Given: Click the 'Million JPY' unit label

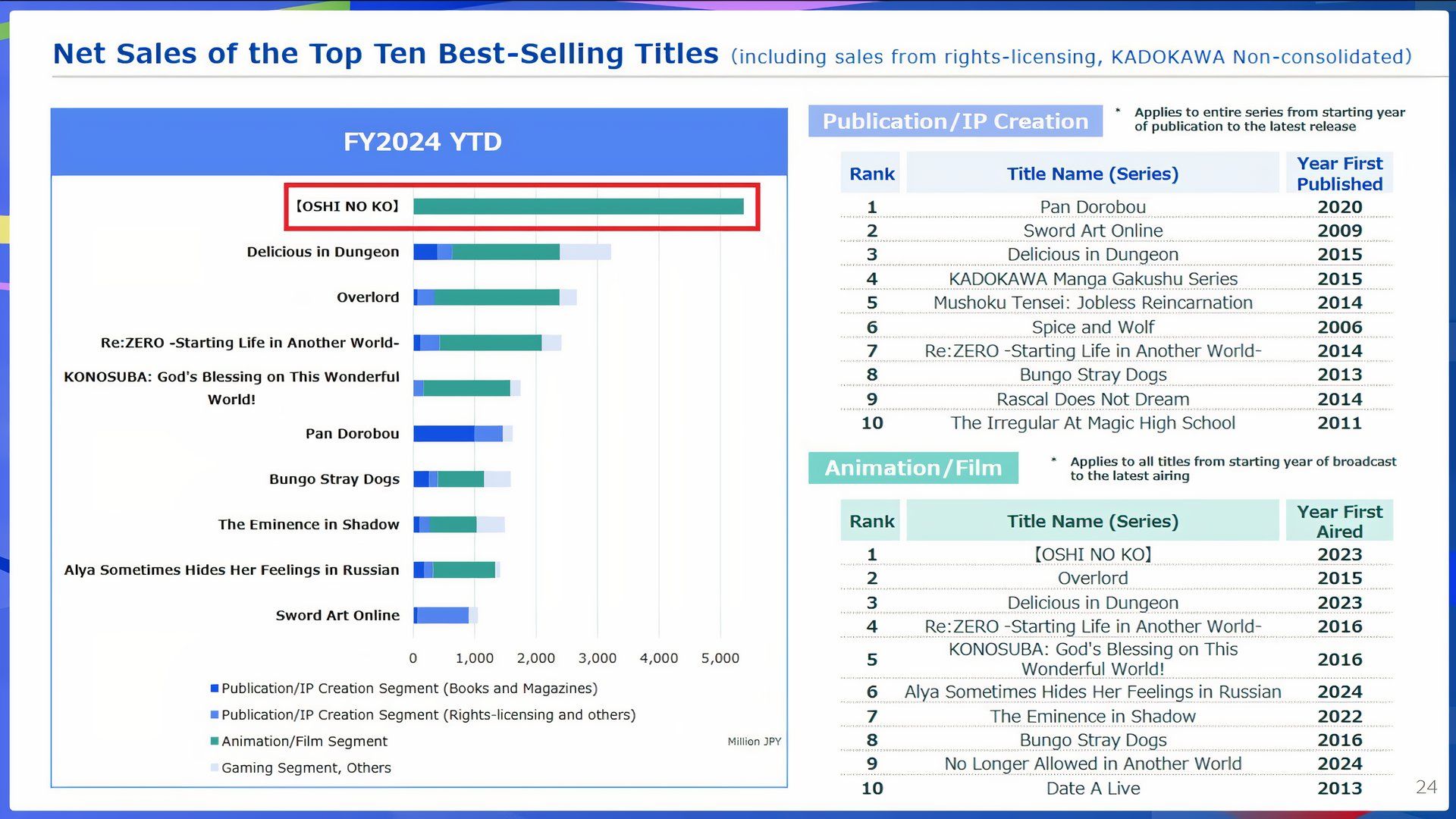Looking at the screenshot, I should 754,742.
